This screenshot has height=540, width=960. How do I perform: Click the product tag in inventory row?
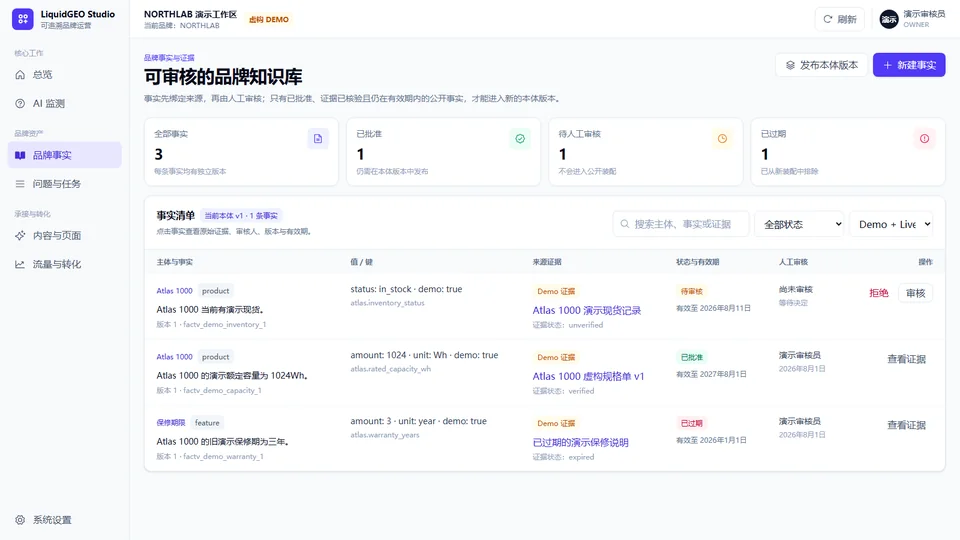click(x=216, y=291)
